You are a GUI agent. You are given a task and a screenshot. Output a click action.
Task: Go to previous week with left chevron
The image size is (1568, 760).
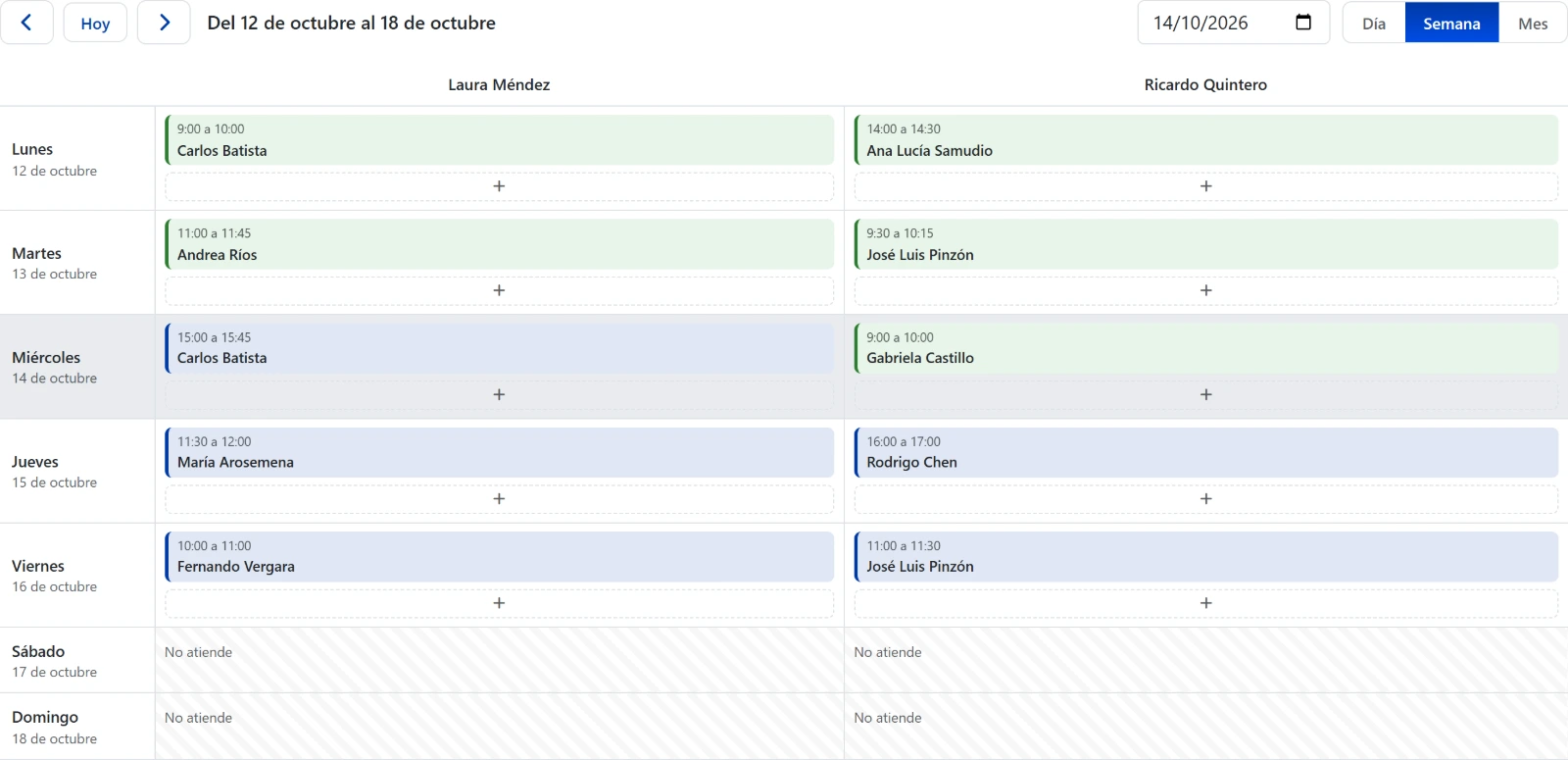(26, 23)
